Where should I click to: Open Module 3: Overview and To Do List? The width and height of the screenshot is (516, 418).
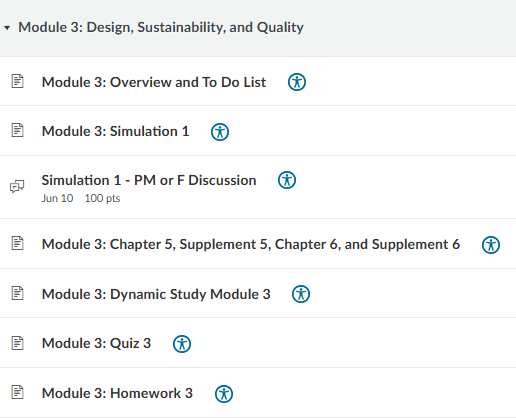[154, 82]
